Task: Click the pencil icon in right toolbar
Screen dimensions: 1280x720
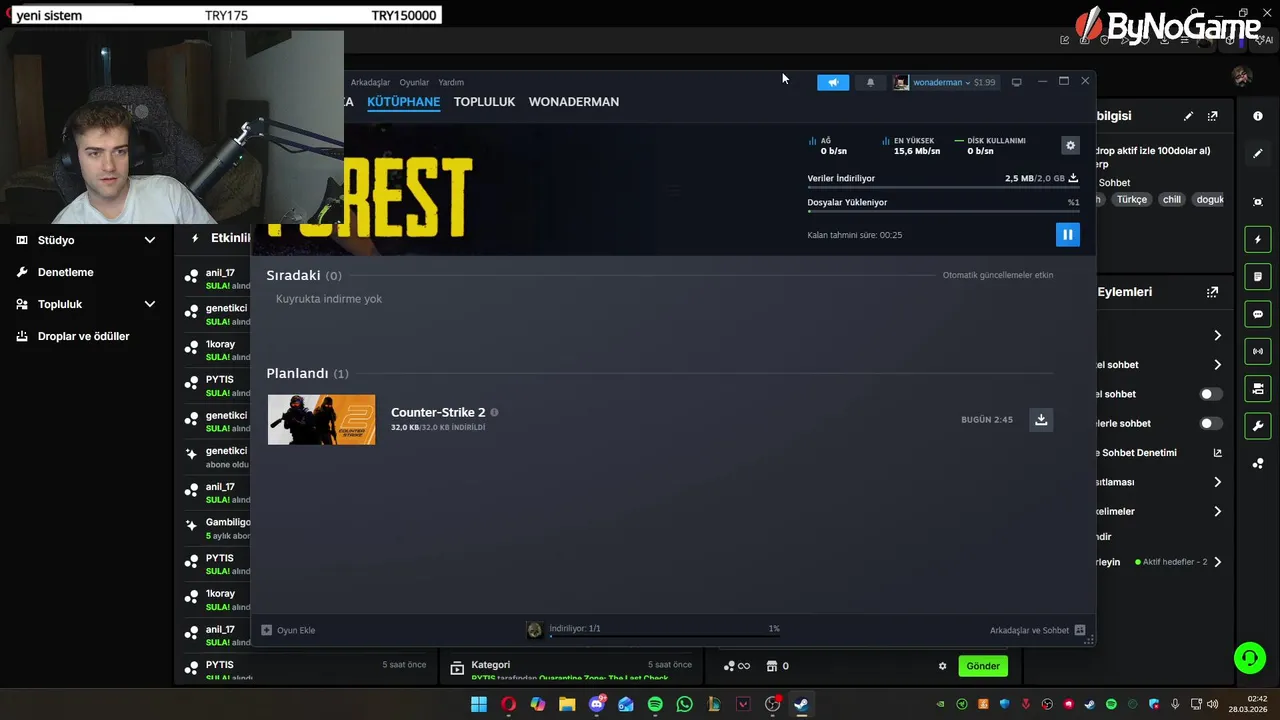Action: tap(1258, 154)
